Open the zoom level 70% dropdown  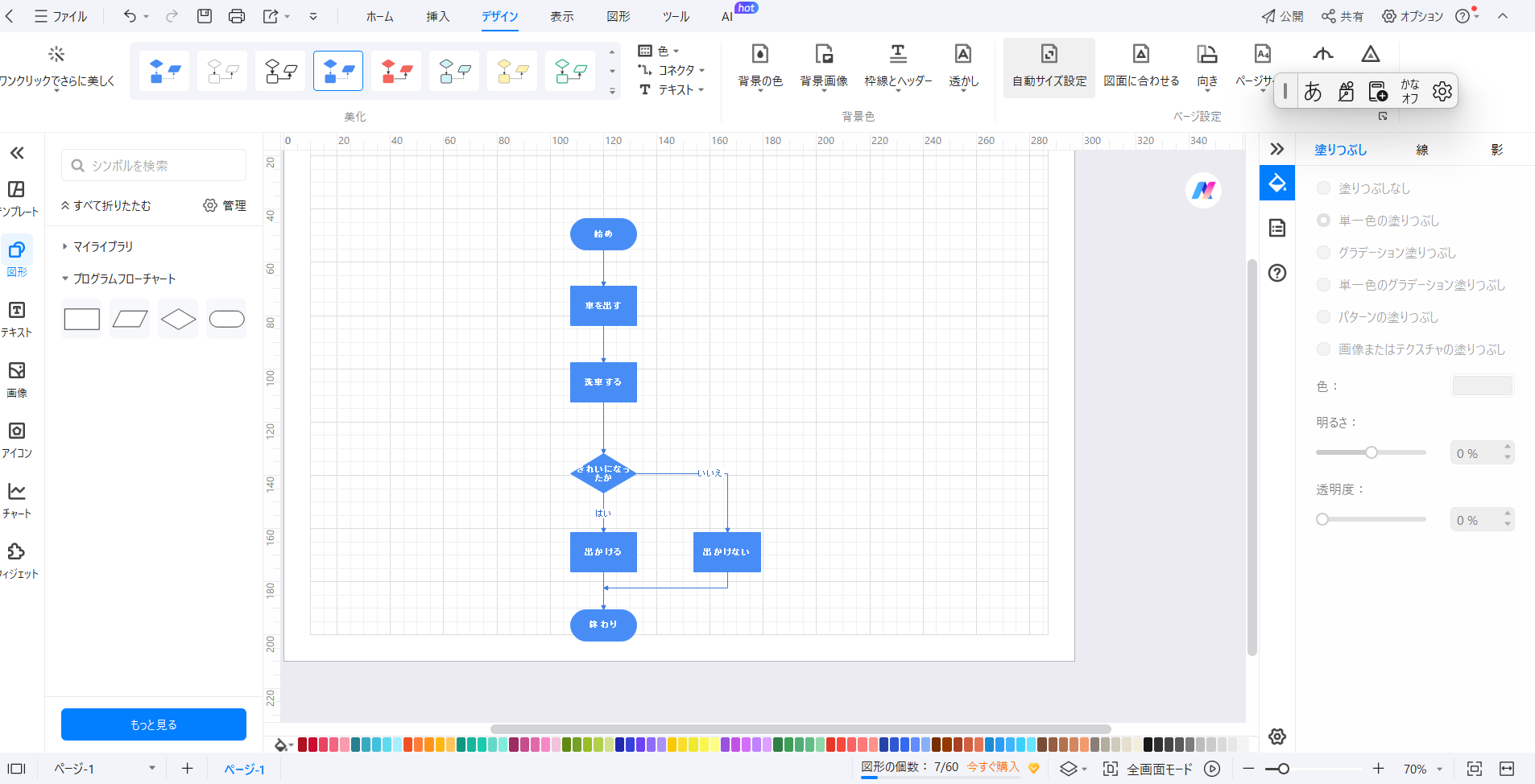pyautogui.click(x=1422, y=769)
